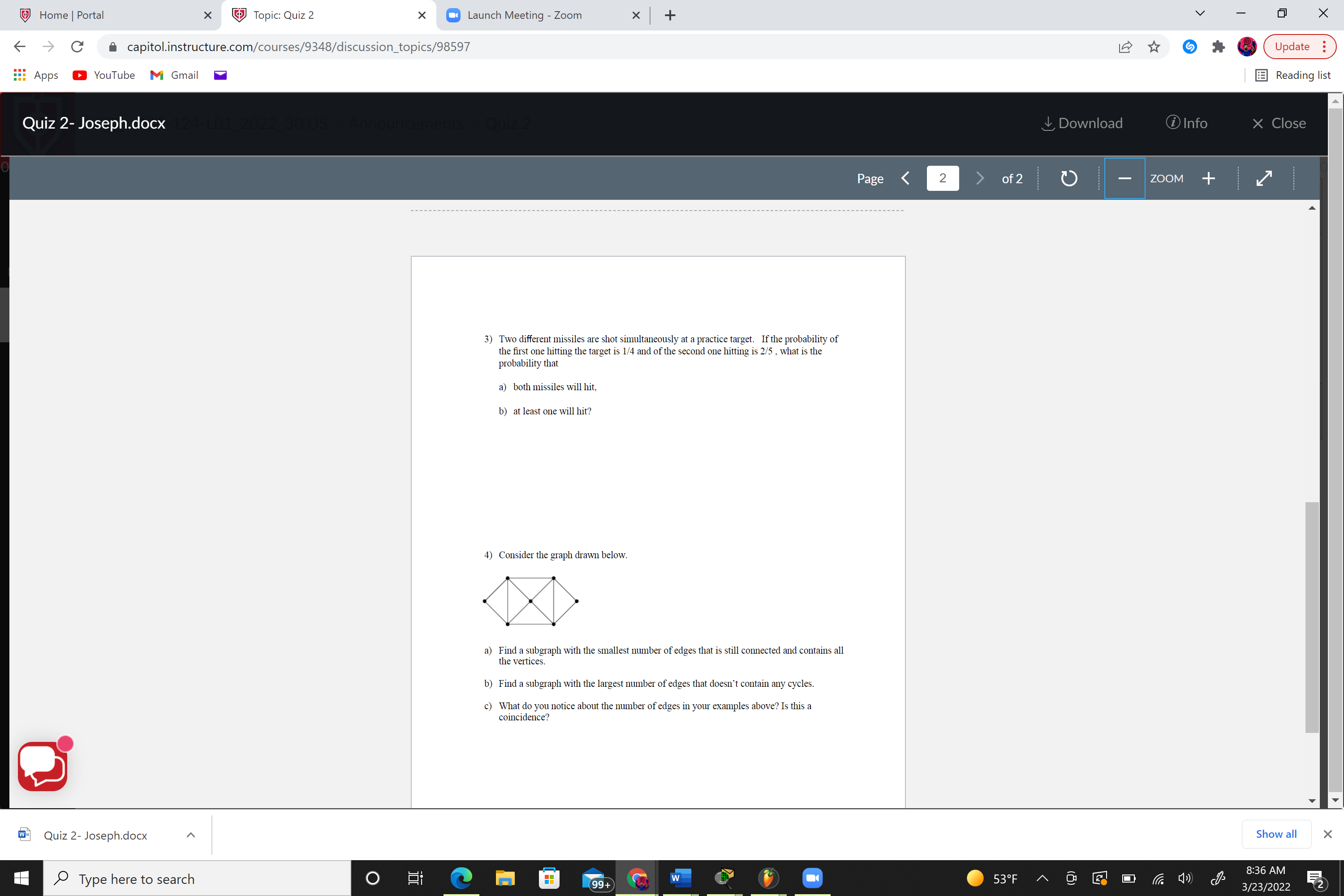Image resolution: width=1344 pixels, height=896 pixels.
Task: Open the chat support widget
Action: pos(42,765)
